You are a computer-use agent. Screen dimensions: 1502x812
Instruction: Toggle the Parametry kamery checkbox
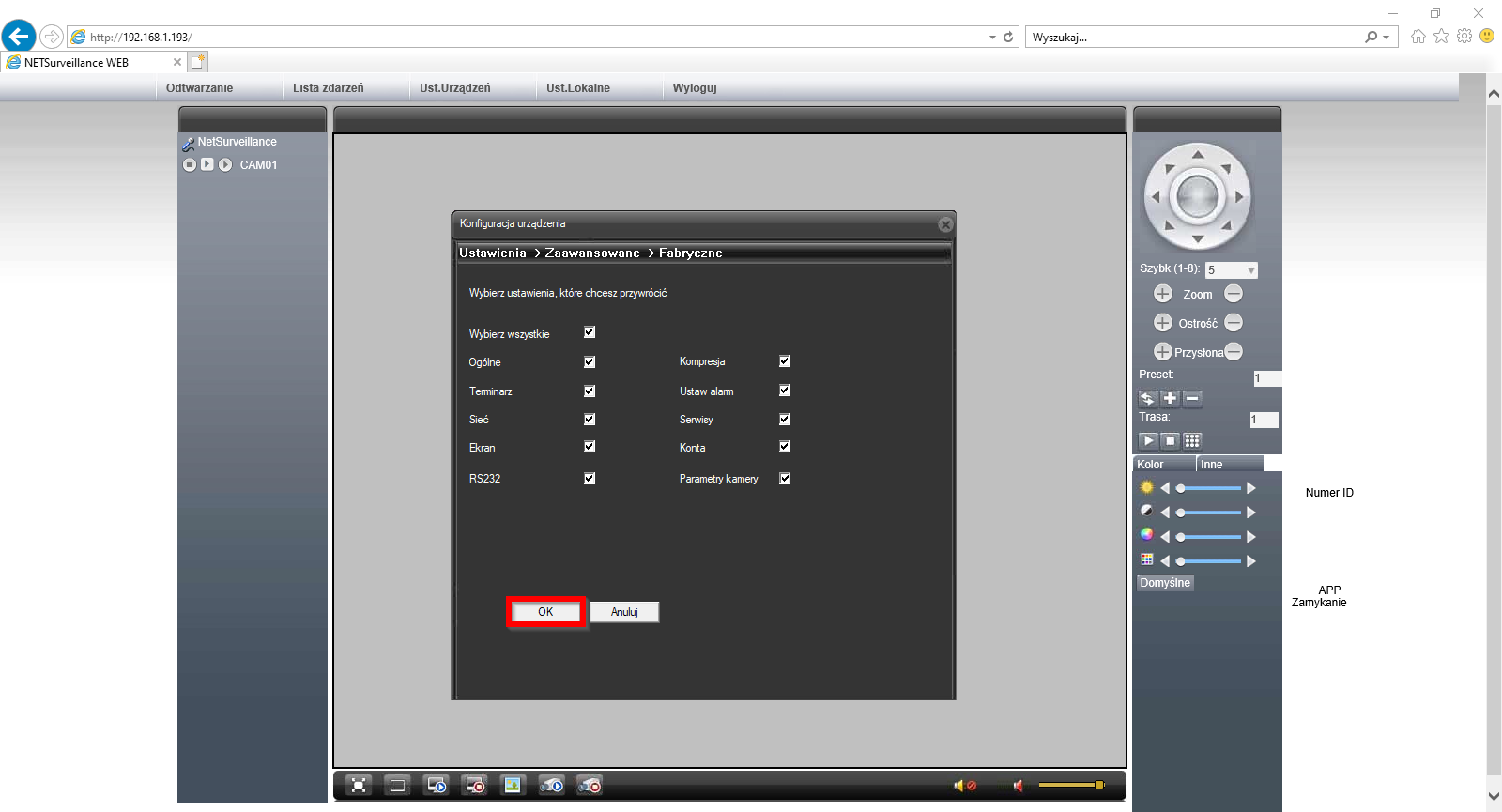(x=785, y=478)
